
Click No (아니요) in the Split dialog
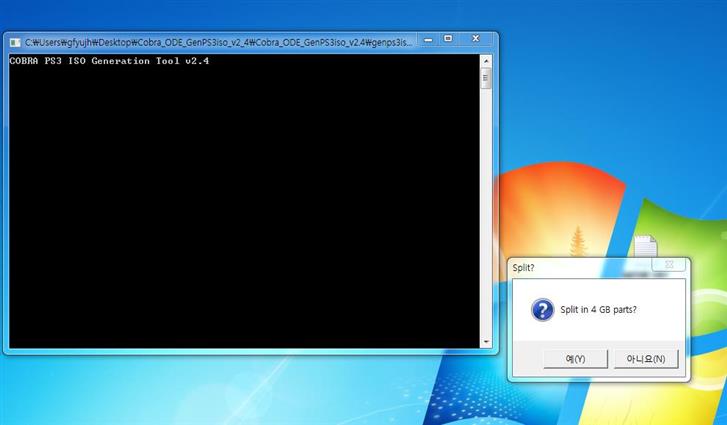coord(646,358)
